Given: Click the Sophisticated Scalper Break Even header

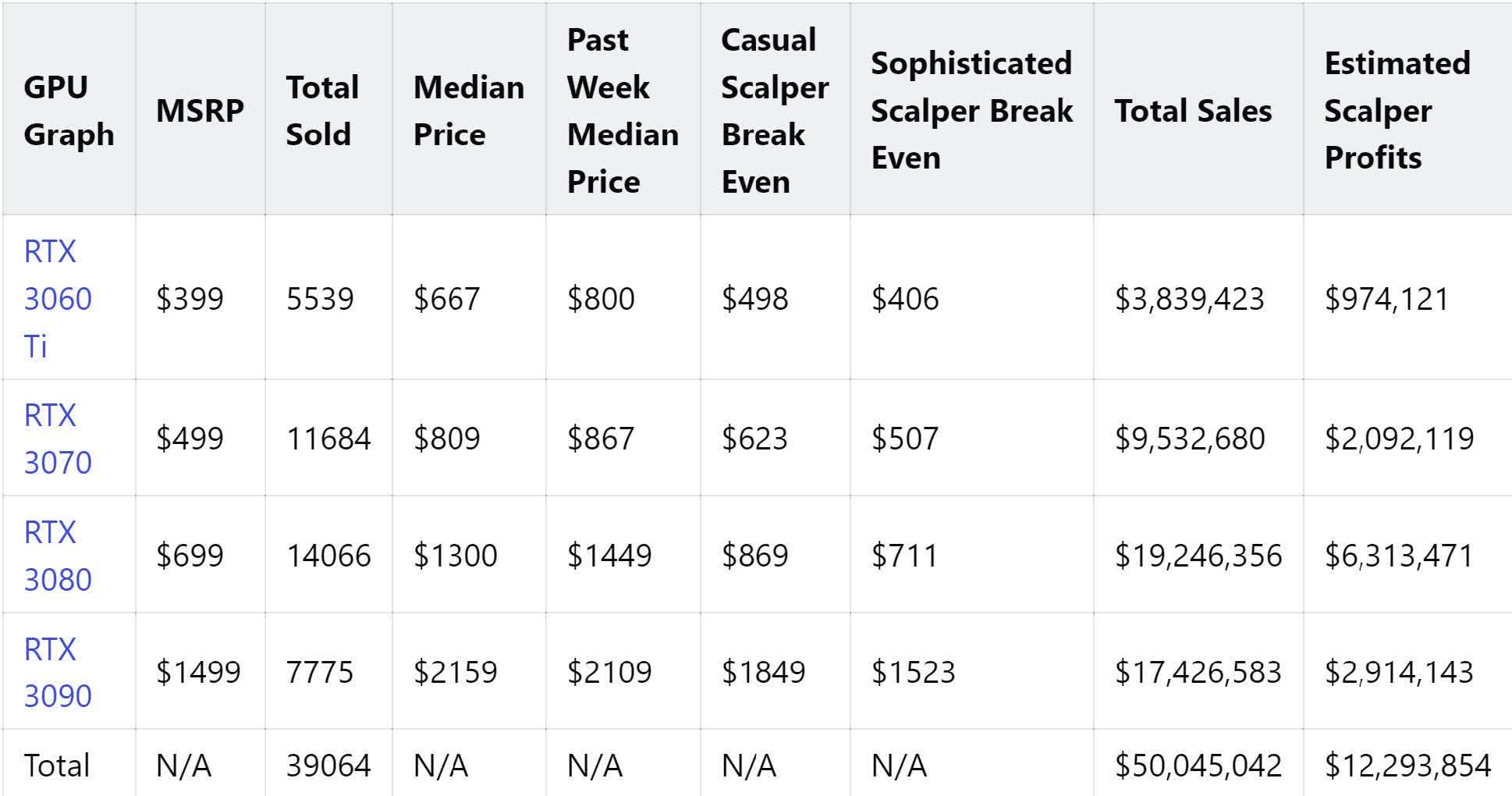Looking at the screenshot, I should [971, 111].
